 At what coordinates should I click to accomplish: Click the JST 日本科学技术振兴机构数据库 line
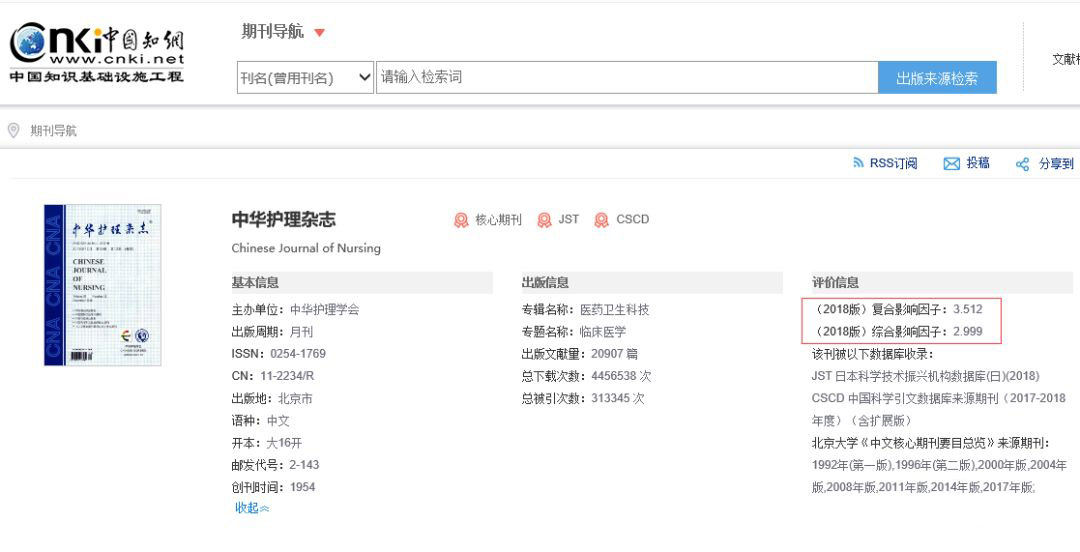(x=926, y=376)
